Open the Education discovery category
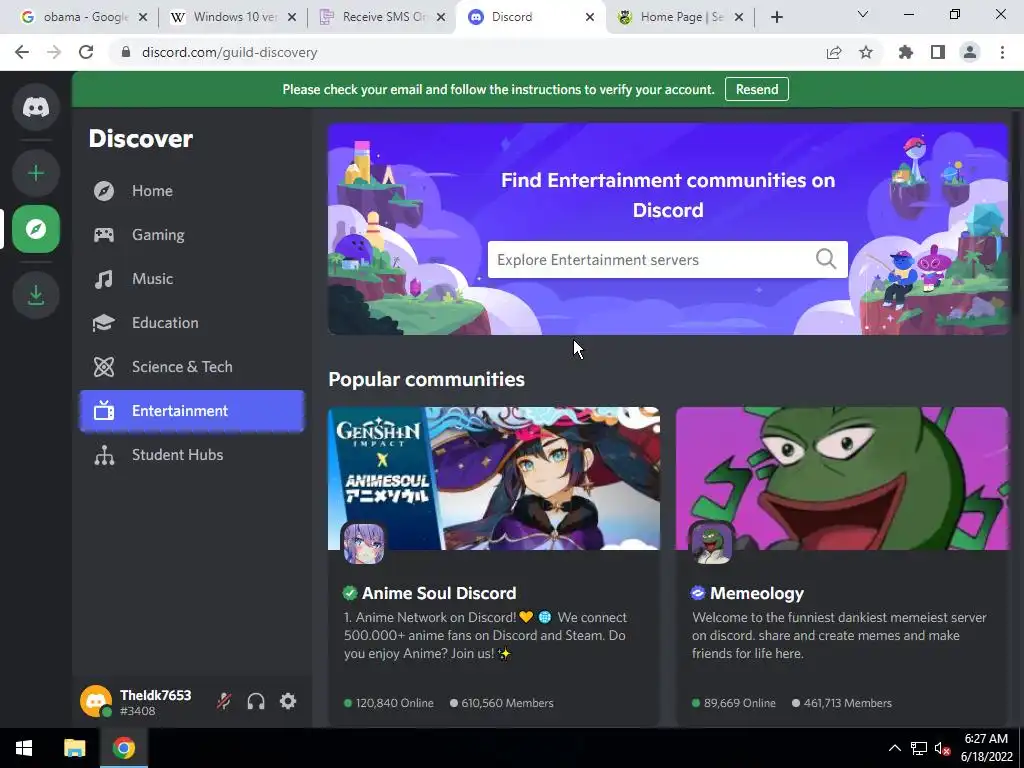The image size is (1024, 768). tap(192, 323)
